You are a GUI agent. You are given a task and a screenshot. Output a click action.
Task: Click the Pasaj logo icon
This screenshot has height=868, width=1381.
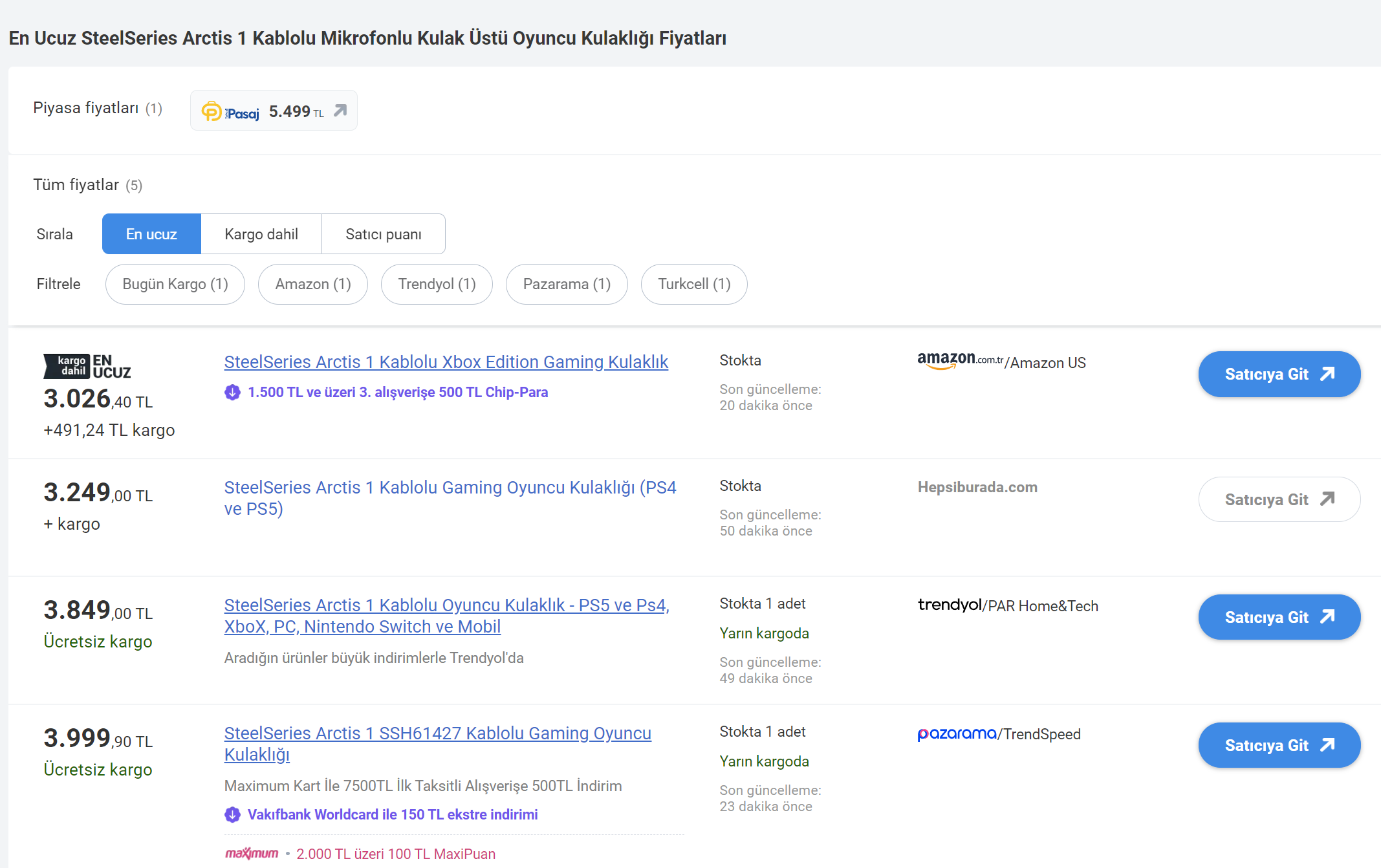230,112
